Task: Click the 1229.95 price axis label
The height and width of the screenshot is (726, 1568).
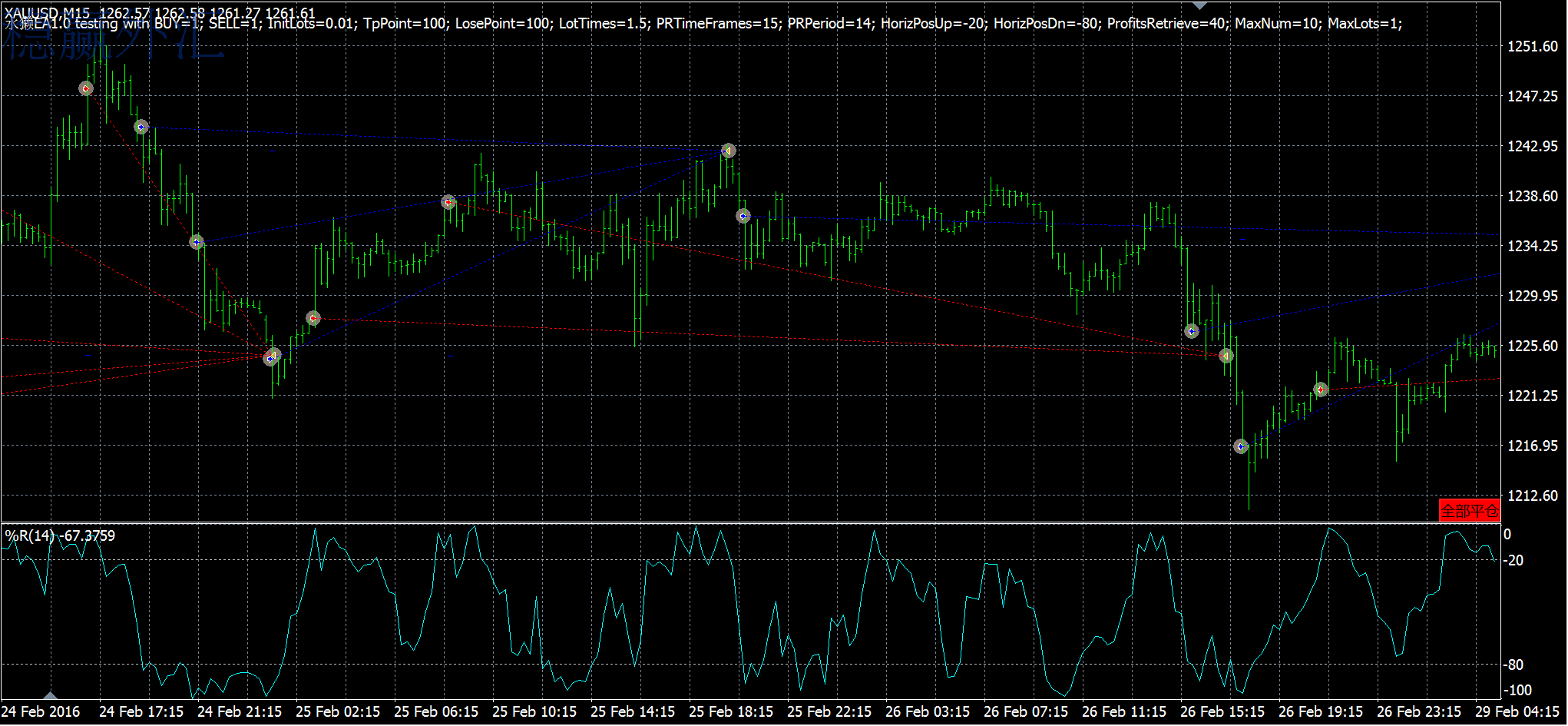Action: coord(1533,296)
